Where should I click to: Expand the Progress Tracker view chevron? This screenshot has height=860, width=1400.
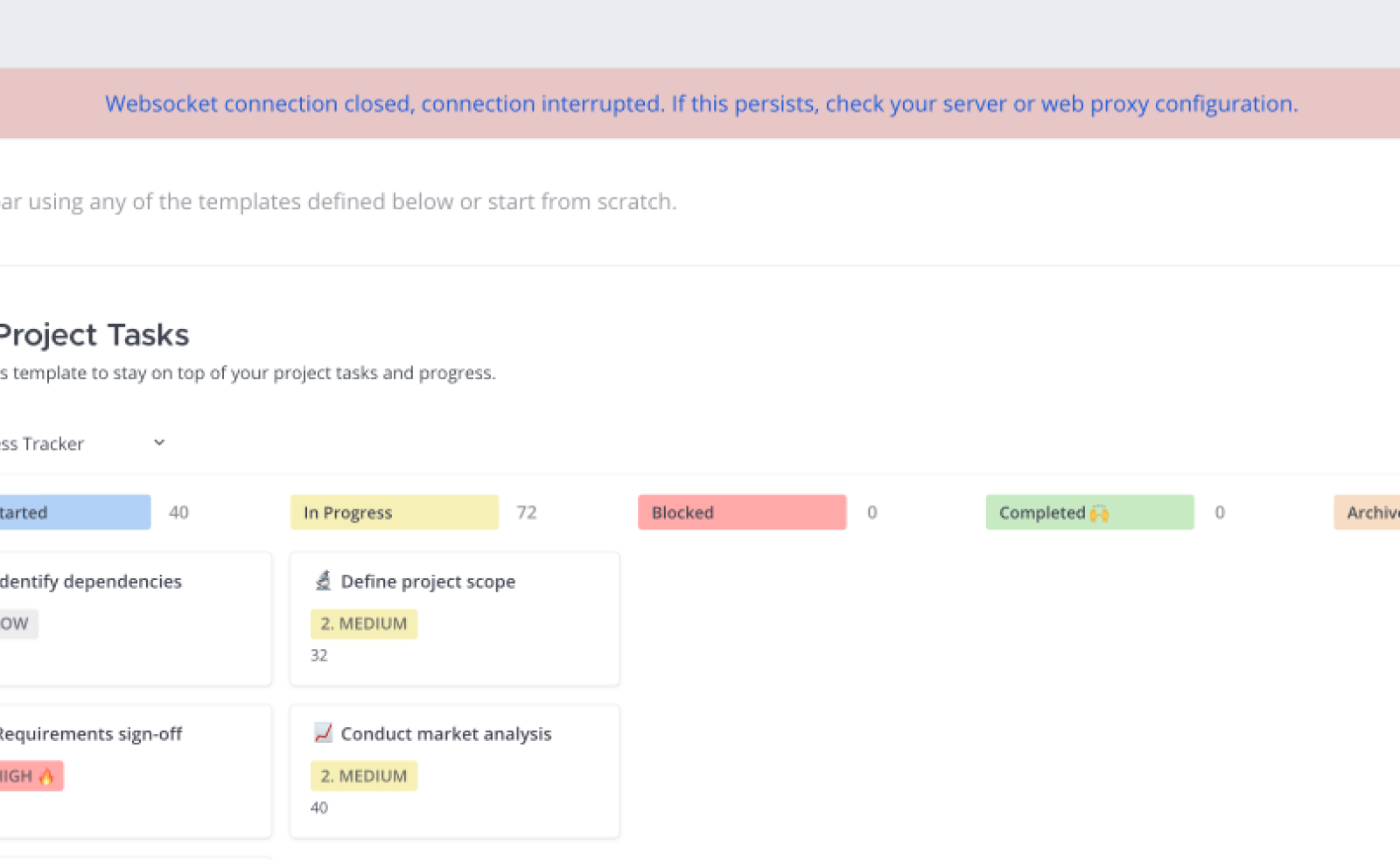(159, 443)
